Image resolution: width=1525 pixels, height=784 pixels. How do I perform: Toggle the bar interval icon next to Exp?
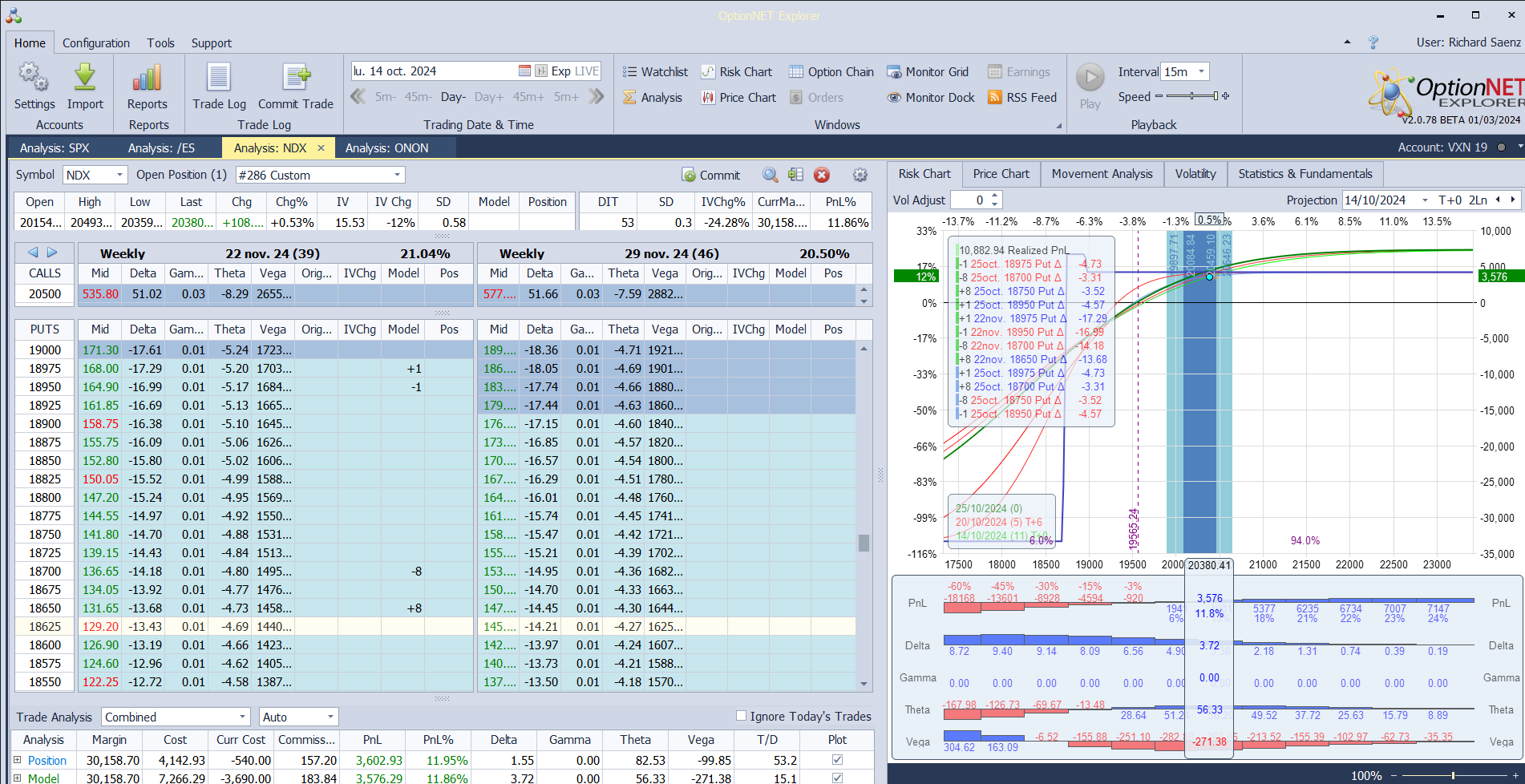pyautogui.click(x=541, y=71)
